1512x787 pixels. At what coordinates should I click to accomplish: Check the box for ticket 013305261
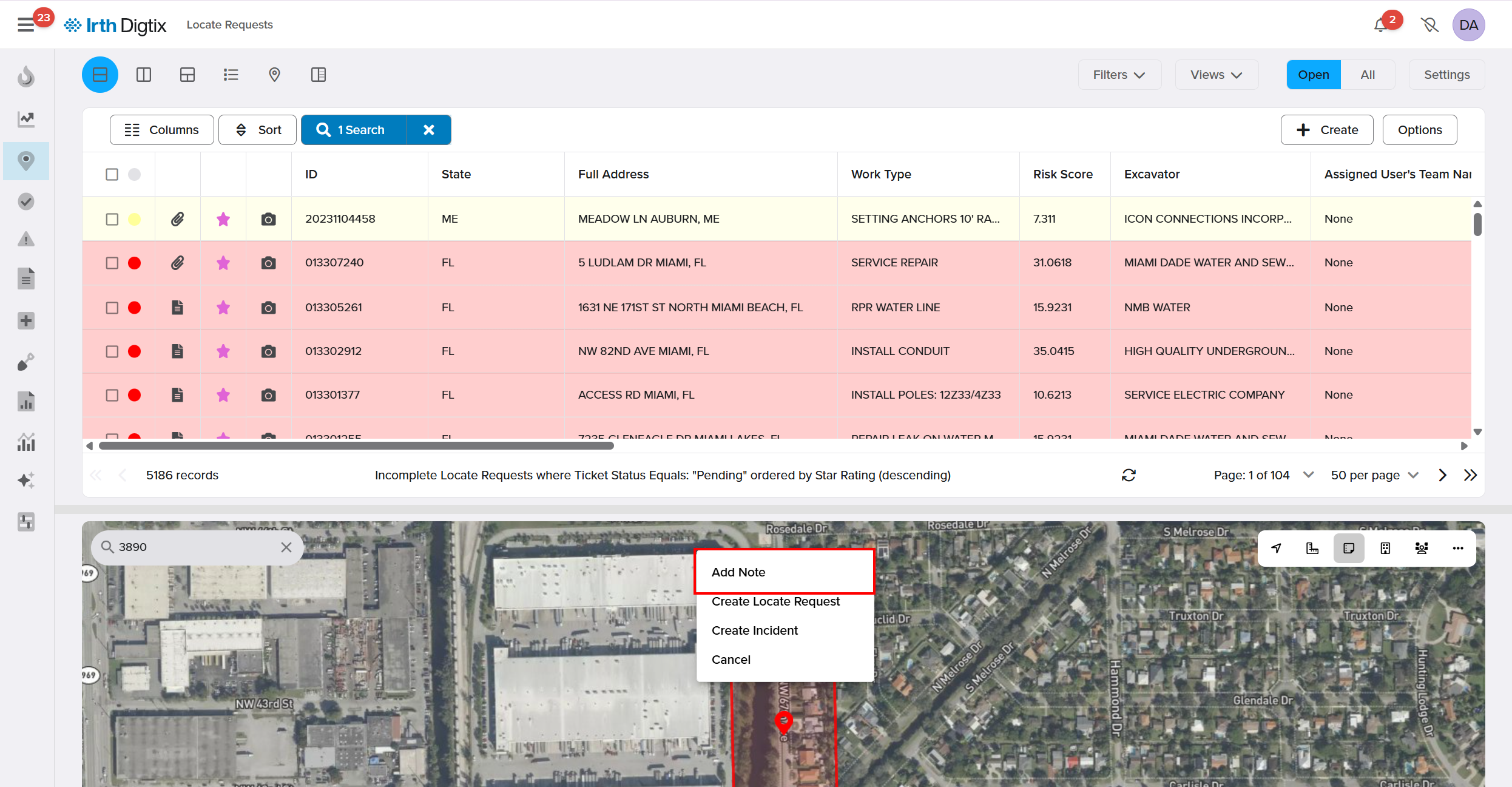click(112, 308)
